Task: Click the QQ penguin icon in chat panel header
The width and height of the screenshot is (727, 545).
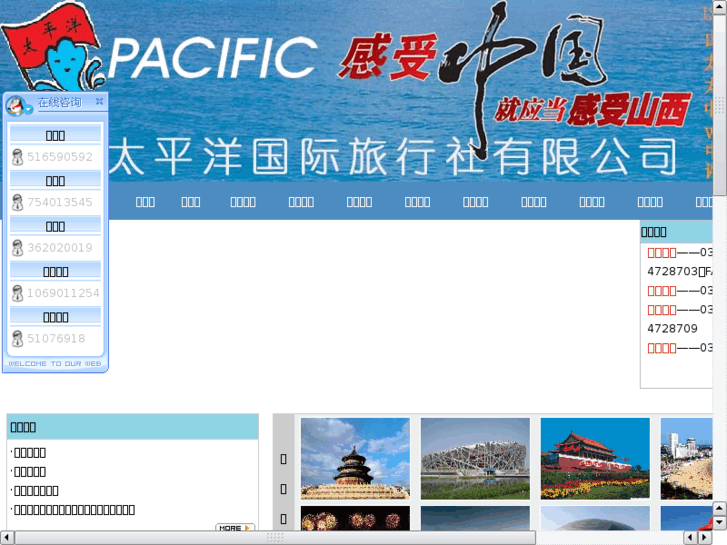Action: coord(16,105)
